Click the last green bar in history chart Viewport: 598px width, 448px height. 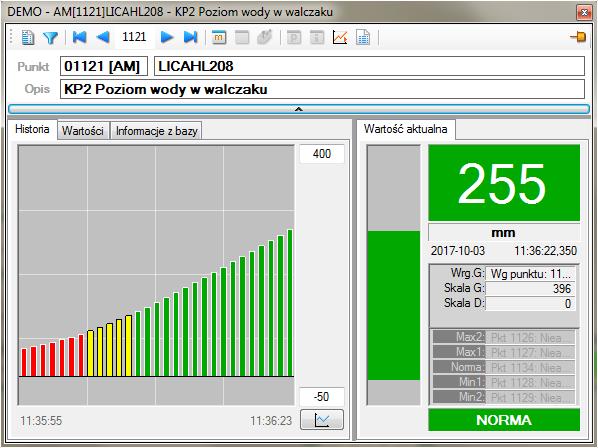click(290, 303)
